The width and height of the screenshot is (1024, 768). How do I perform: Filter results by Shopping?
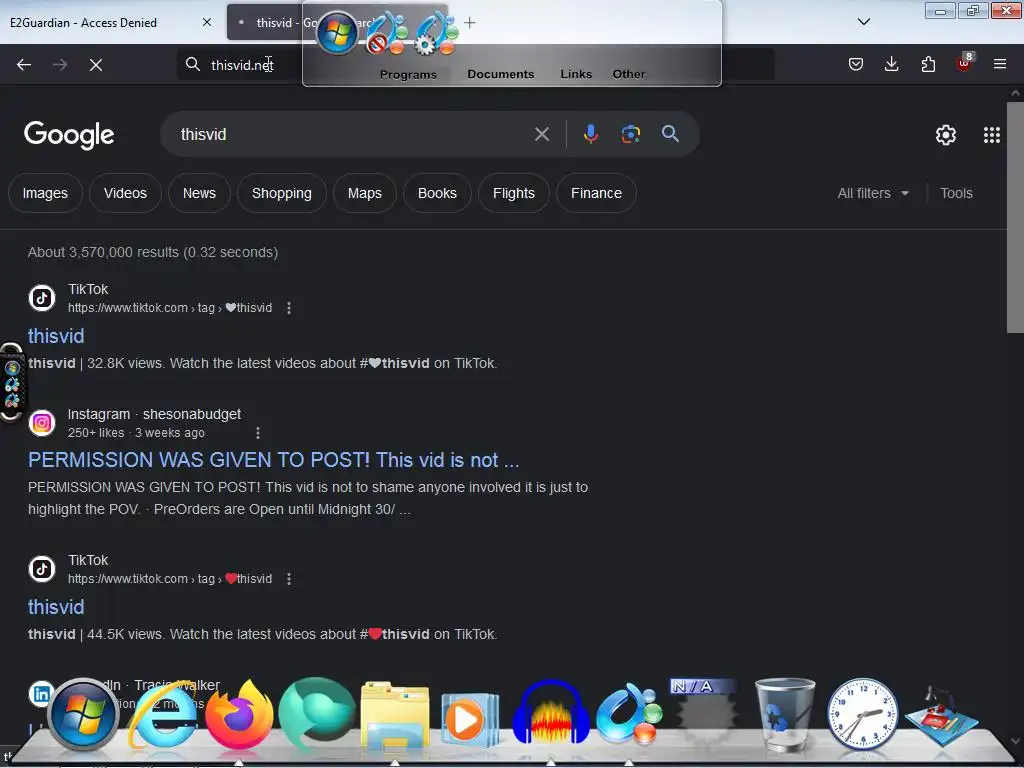pyautogui.click(x=281, y=193)
